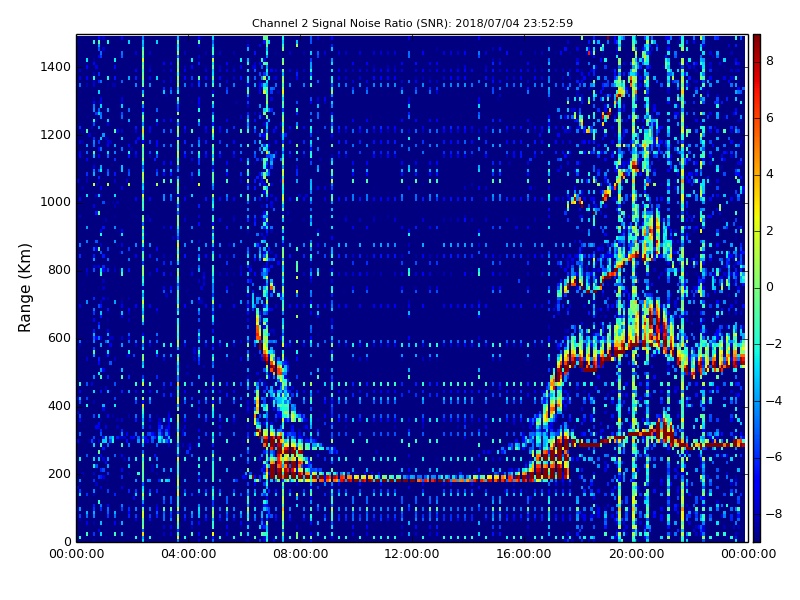Click the 800 range tick label

(x=60, y=270)
